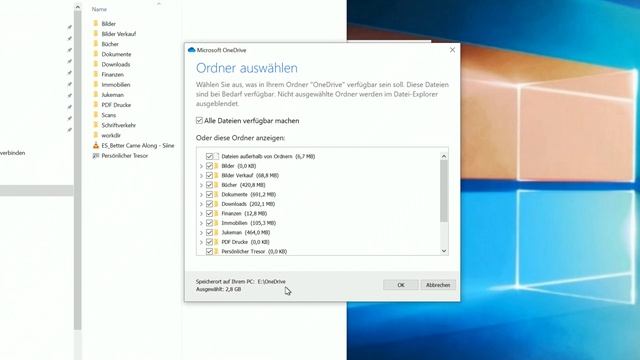Click Explorer navigation pane scroll-up arrow
The height and width of the screenshot is (360, 640).
tap(78, 7)
